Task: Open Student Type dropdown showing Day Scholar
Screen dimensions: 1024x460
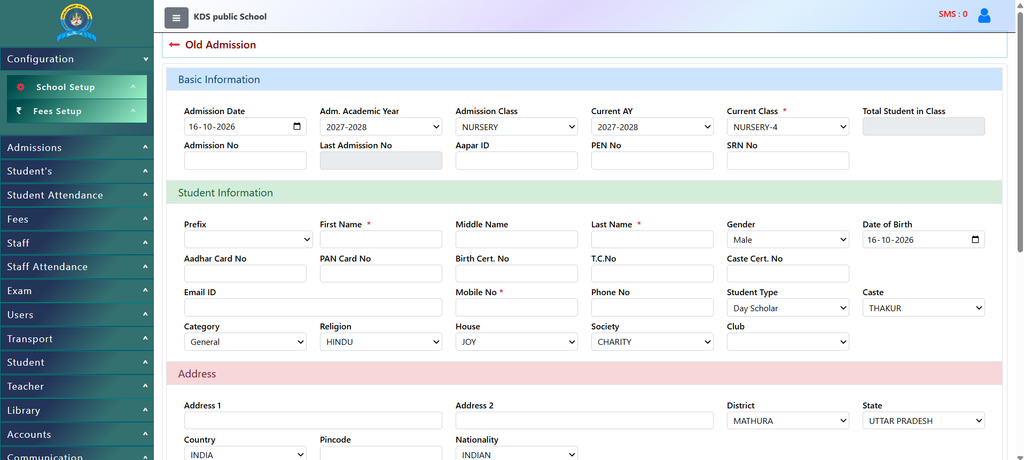Action: pos(788,308)
